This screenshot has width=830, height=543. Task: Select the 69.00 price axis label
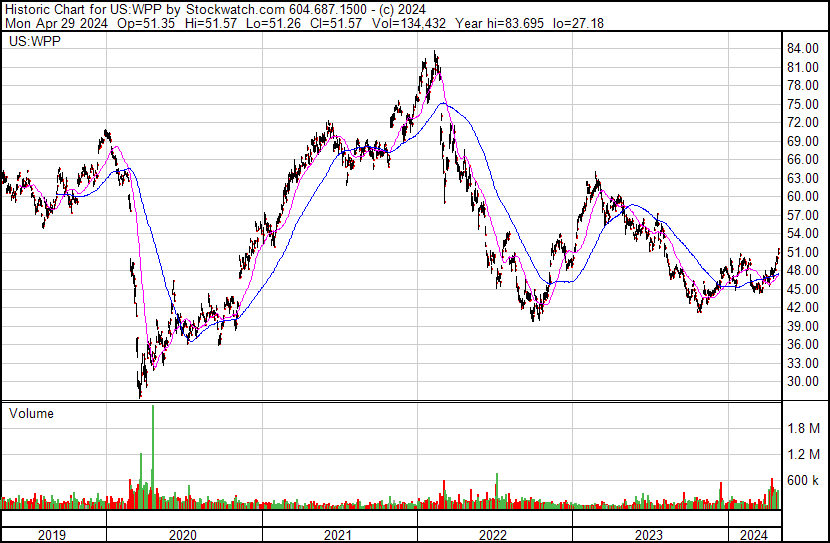tap(803, 141)
